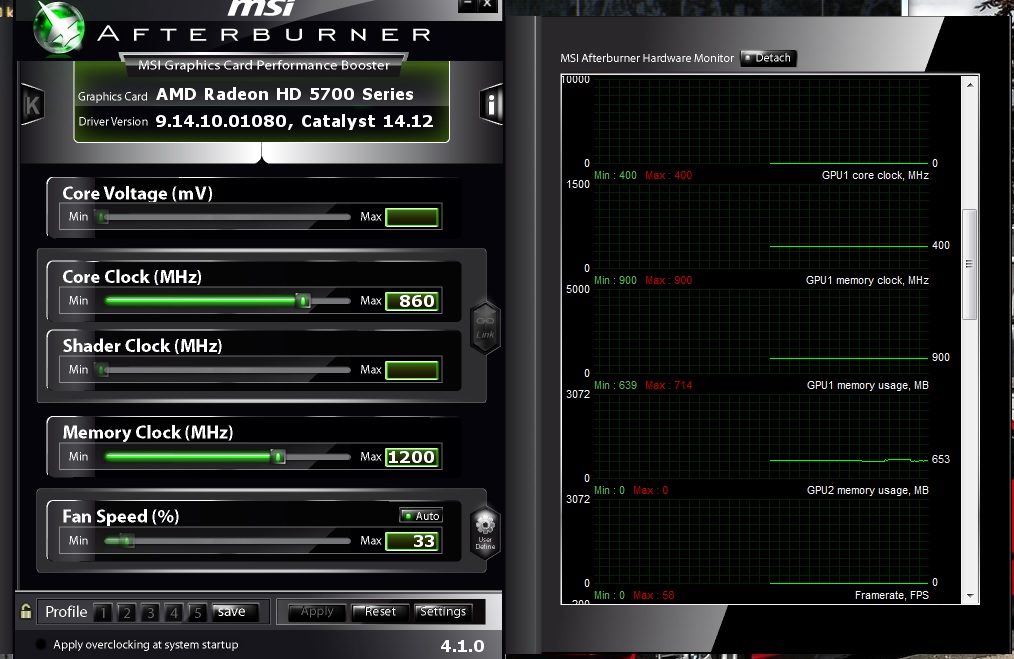Click the Fan Speed (%) heading
The width and height of the screenshot is (1014, 659).
coord(120,516)
